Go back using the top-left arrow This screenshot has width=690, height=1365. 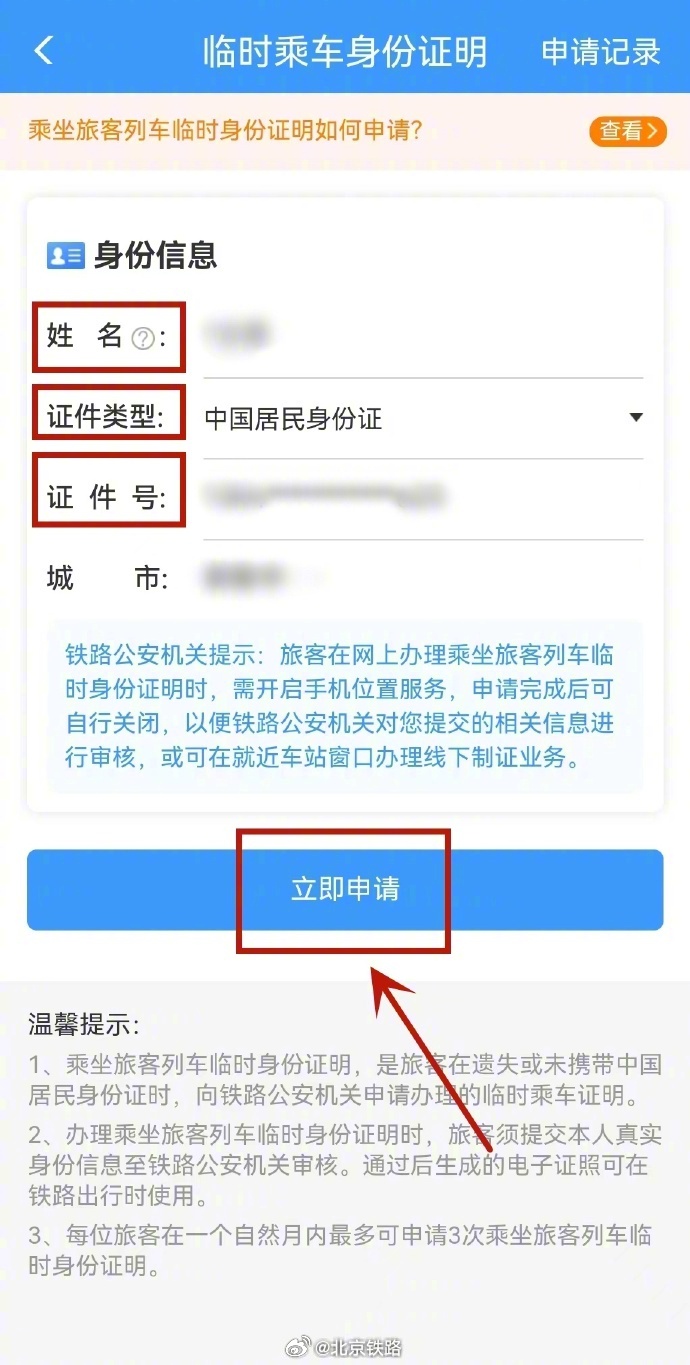pyautogui.click(x=43, y=50)
